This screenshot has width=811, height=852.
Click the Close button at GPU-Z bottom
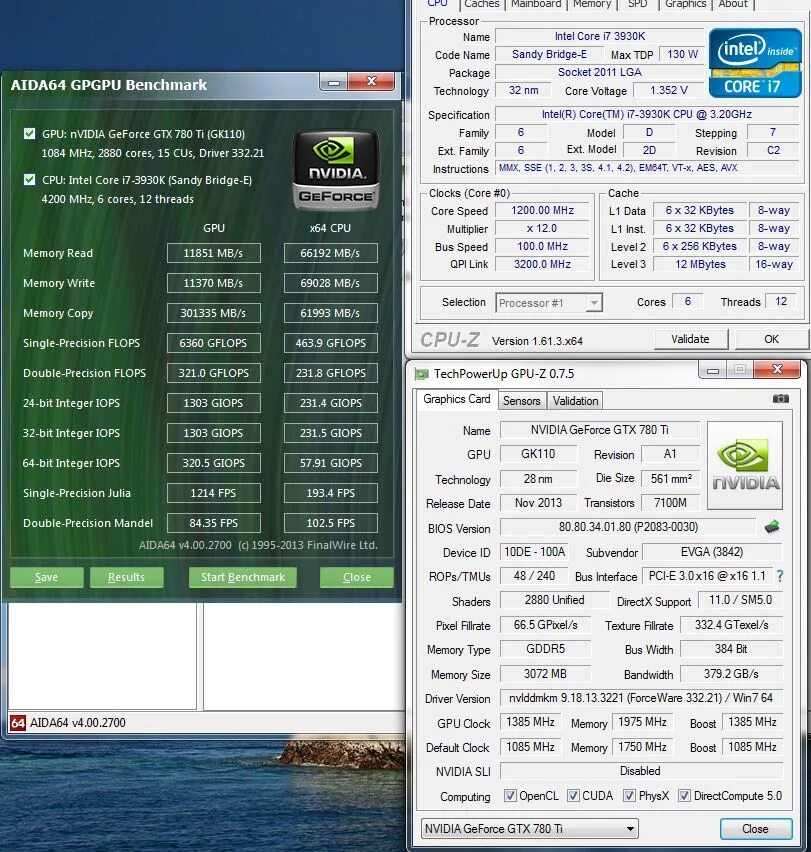(756, 829)
